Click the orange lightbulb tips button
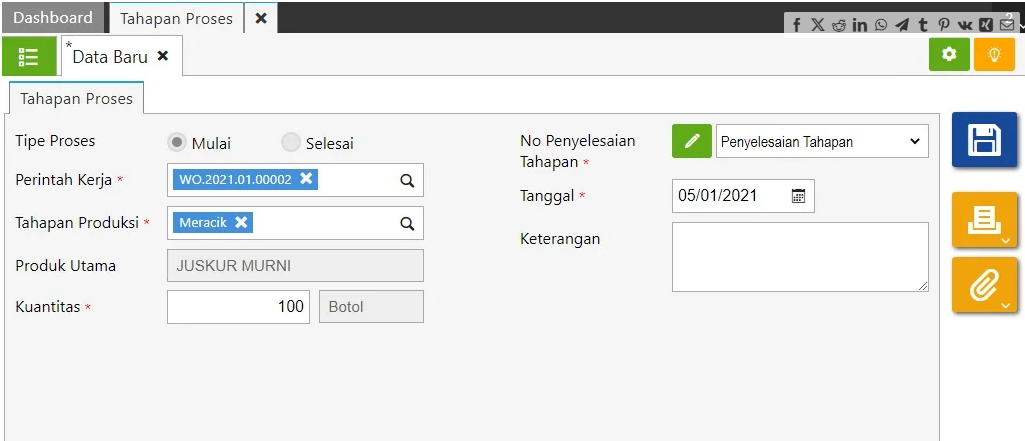 click(994, 55)
